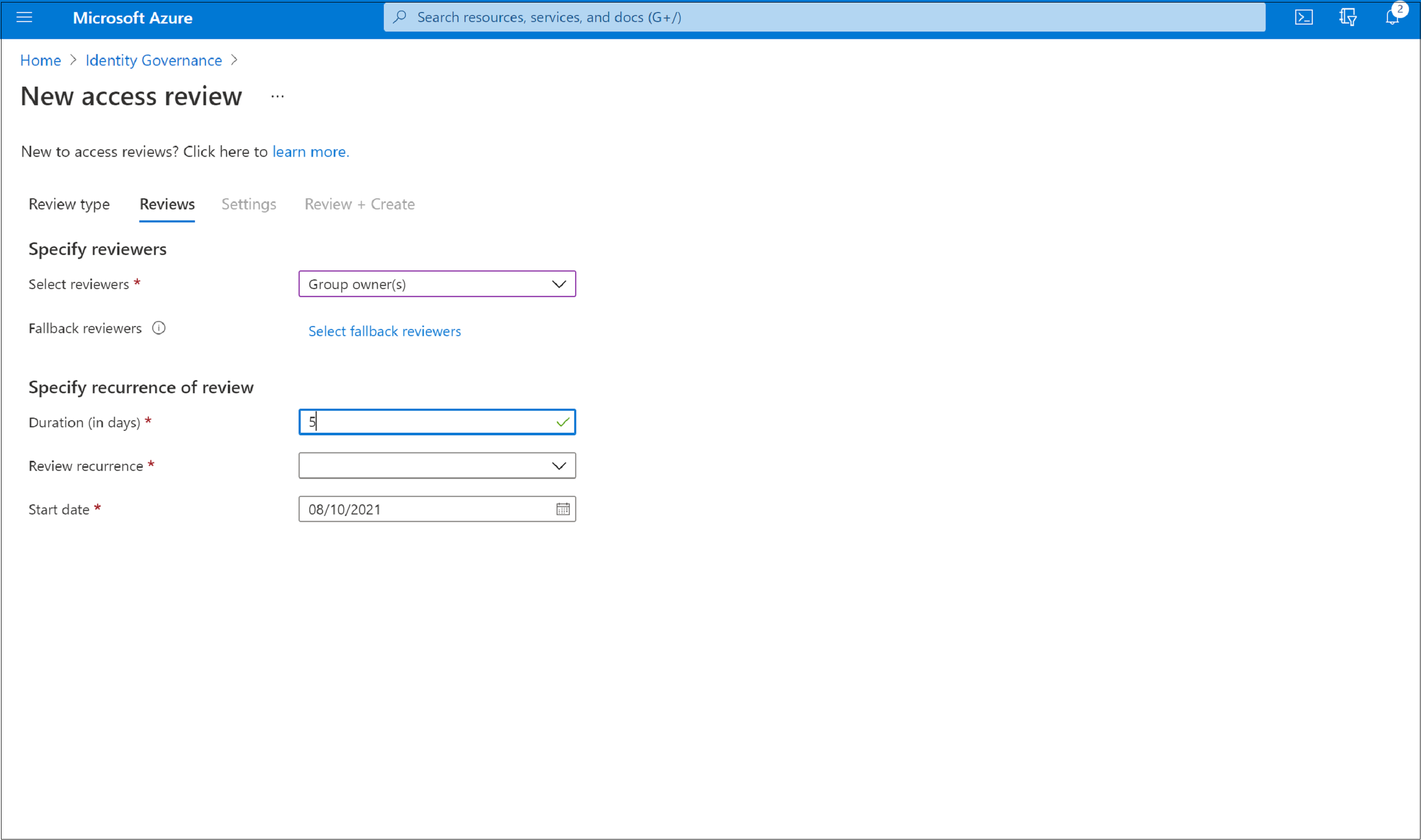
Task: Expand the Review recurrence dropdown
Action: pos(437,465)
